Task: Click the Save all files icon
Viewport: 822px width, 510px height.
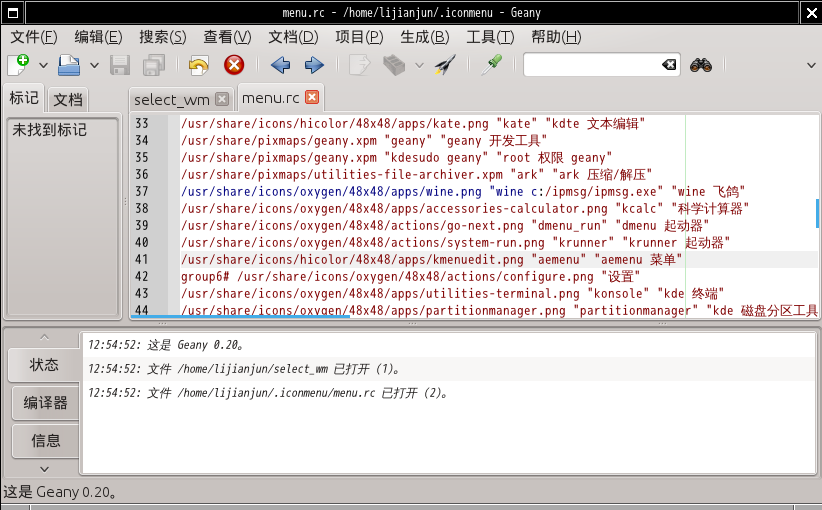Action: pos(154,65)
